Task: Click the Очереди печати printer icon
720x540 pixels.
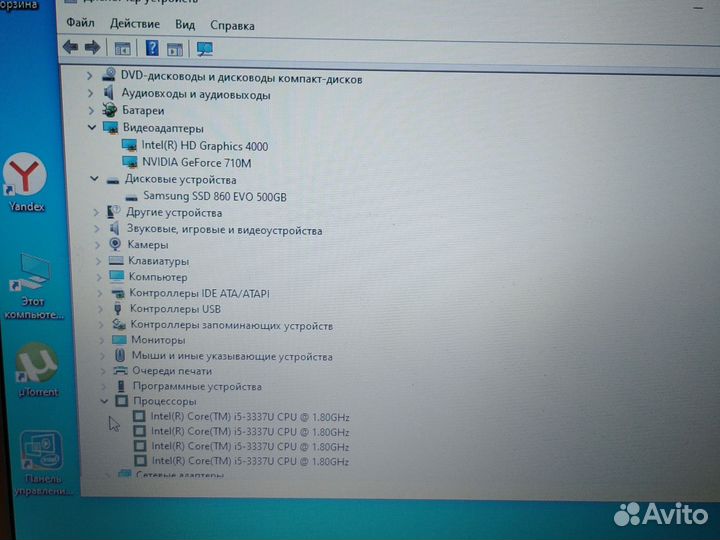Action: pyautogui.click(x=120, y=370)
